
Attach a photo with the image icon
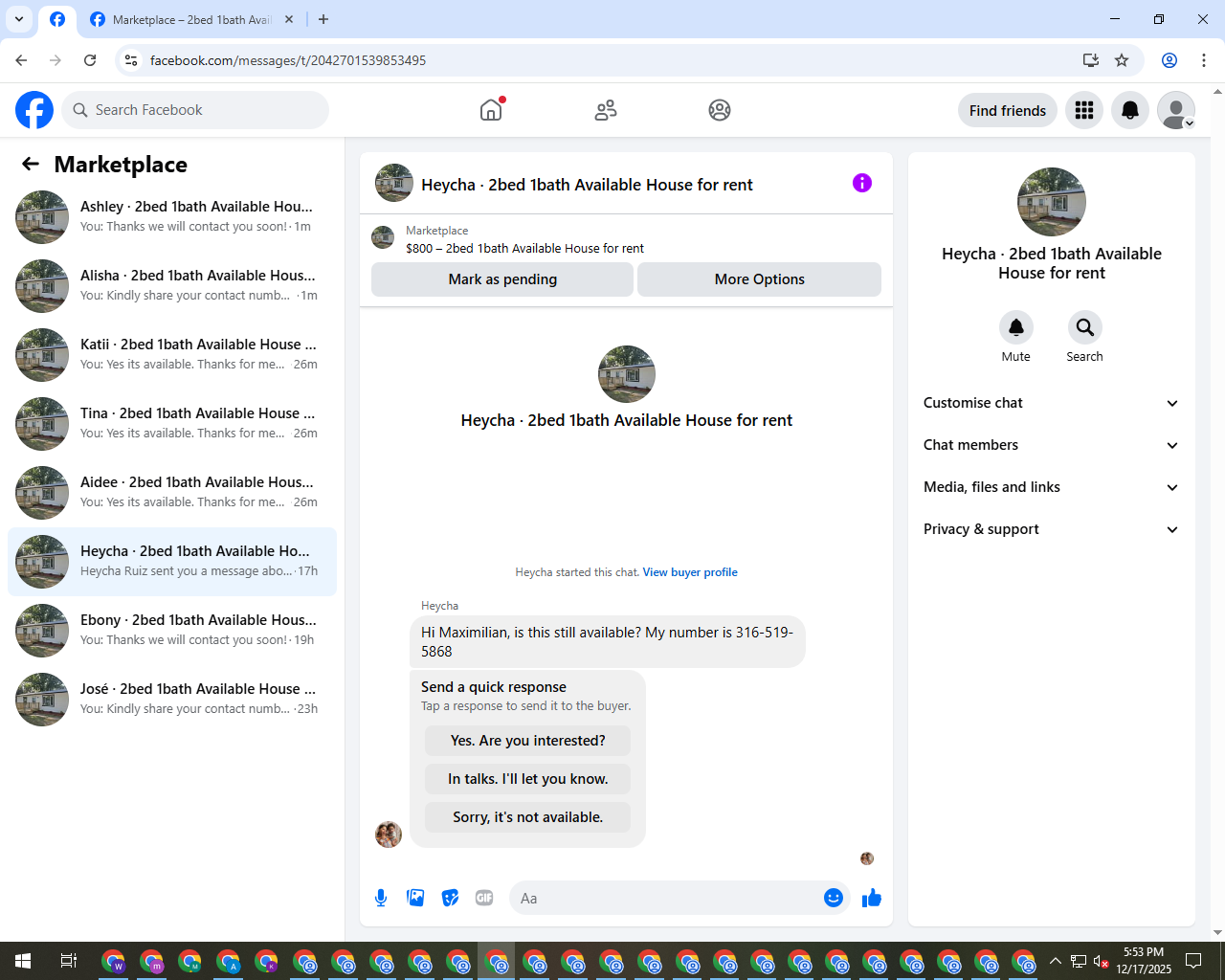point(415,898)
